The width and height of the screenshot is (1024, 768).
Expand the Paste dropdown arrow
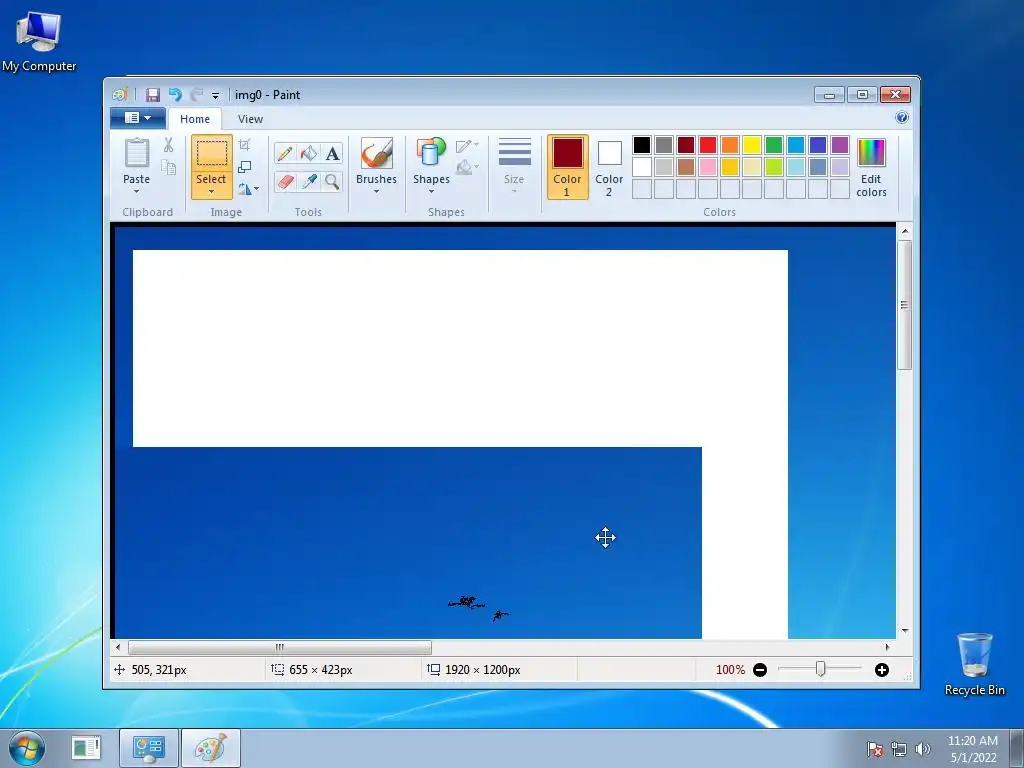[136, 192]
